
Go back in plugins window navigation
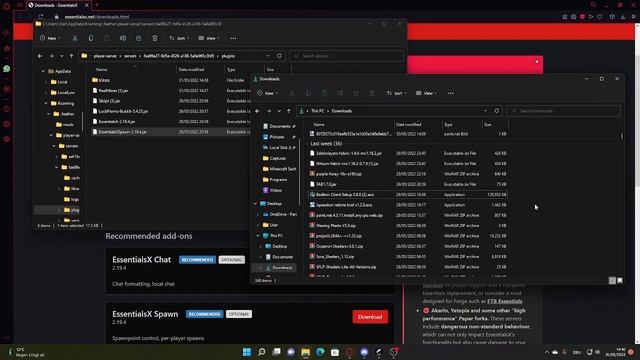[x=40, y=56]
